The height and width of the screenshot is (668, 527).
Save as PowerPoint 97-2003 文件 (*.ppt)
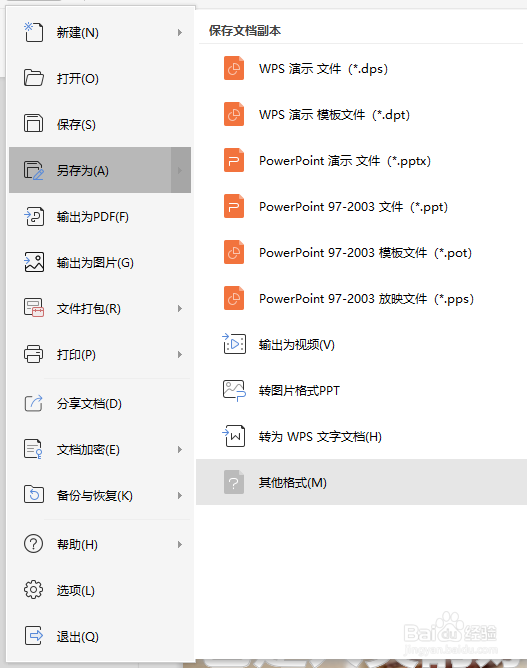coord(361,207)
